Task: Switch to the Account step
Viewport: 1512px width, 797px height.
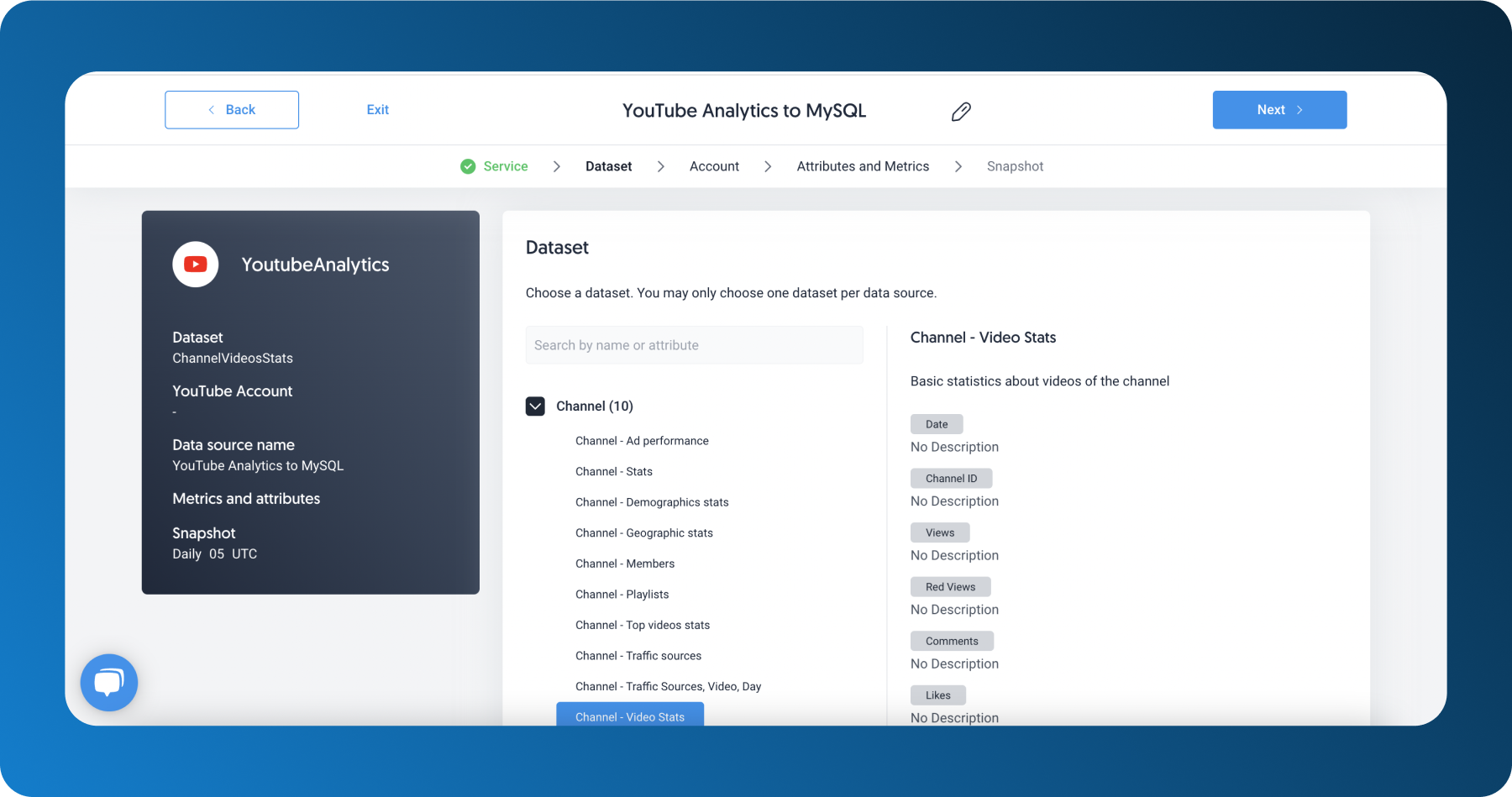Action: (714, 166)
